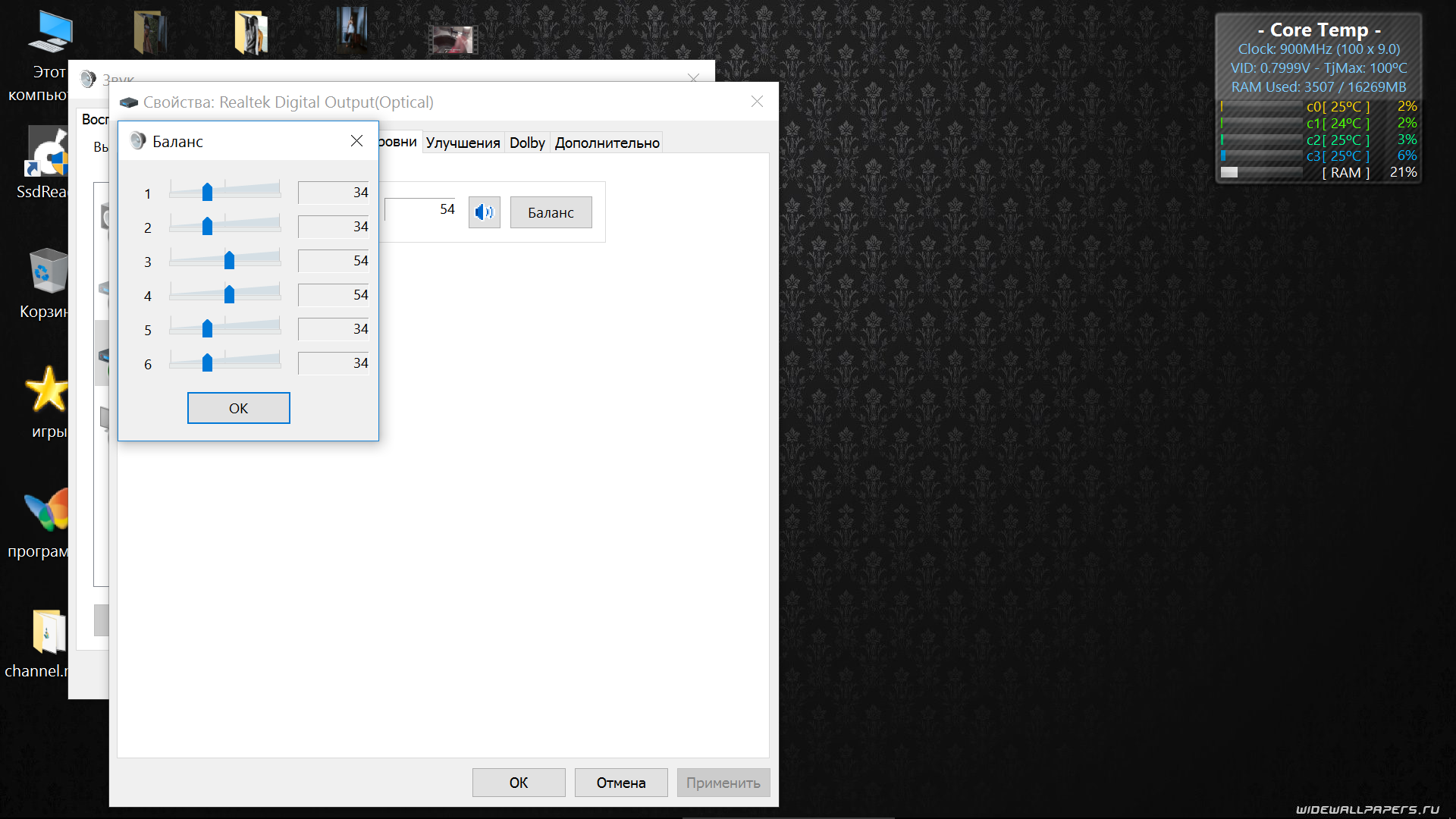Open the yellow star games folder icon

coord(47,390)
